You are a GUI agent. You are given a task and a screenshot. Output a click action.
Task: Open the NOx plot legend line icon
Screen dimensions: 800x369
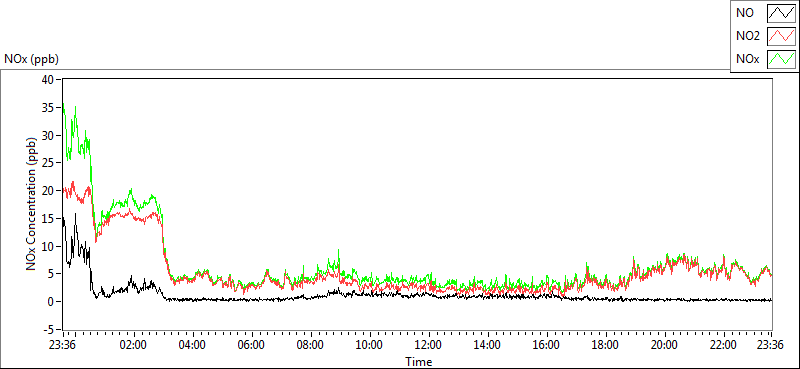pos(781,59)
